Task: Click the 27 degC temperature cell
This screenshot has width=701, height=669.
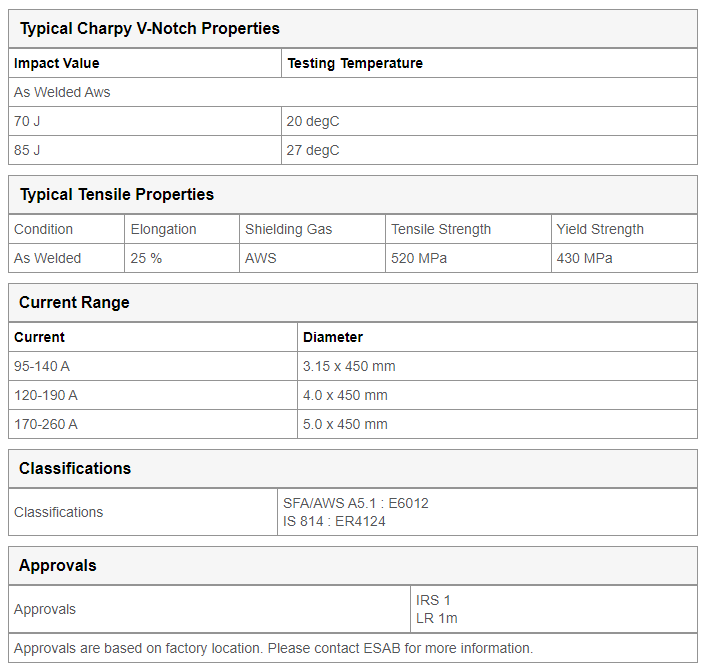Action: click(489, 150)
